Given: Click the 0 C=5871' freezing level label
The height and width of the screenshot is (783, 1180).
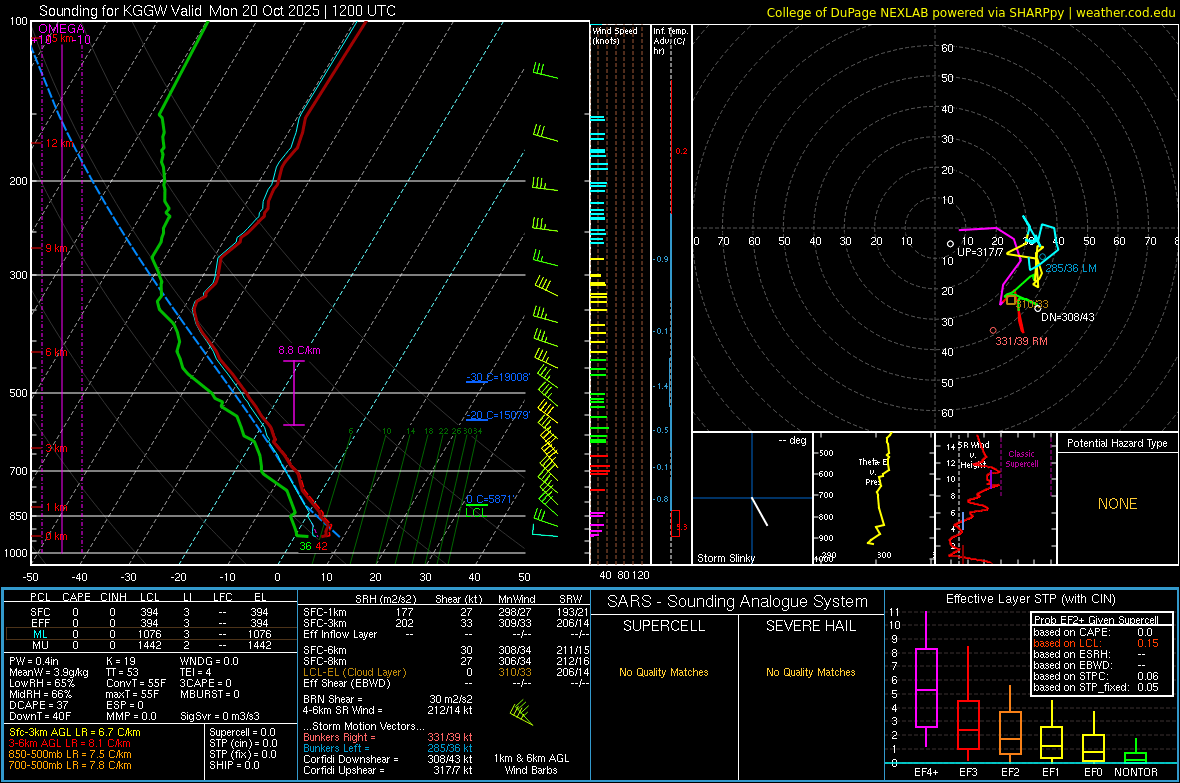Looking at the screenshot, I should 490,499.
